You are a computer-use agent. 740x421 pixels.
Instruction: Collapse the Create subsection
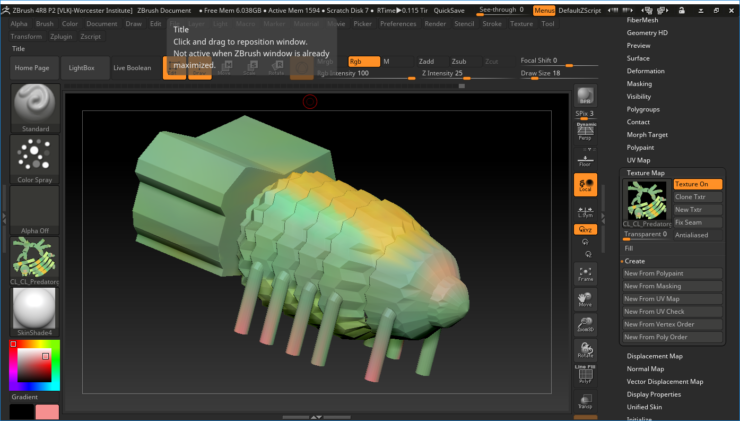[635, 261]
